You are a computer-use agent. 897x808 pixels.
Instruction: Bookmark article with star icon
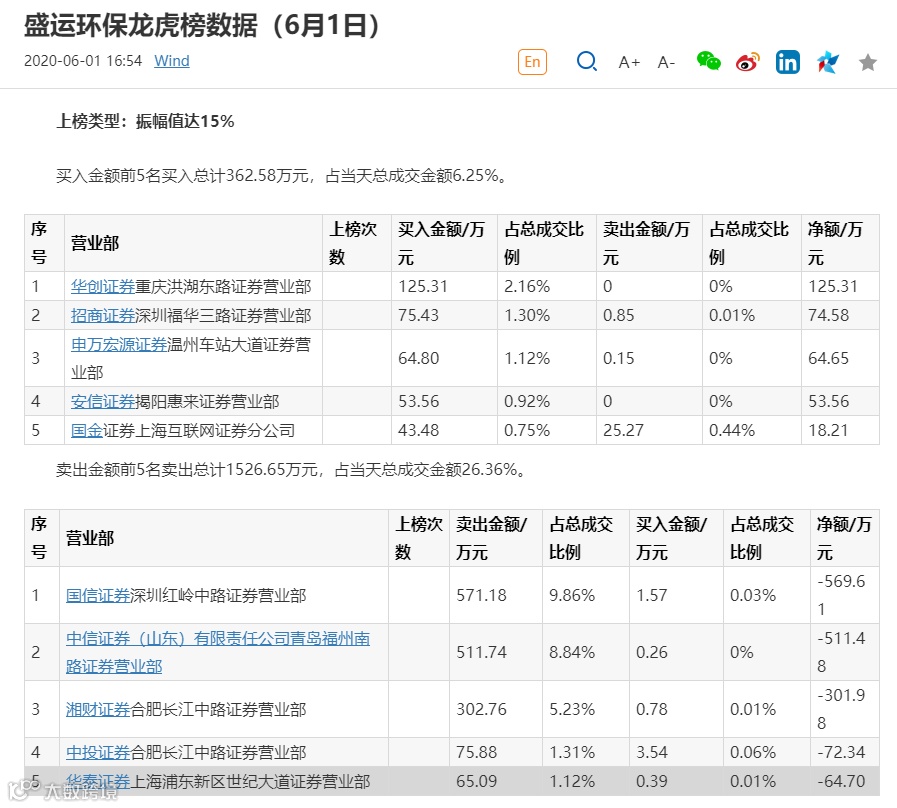[868, 62]
